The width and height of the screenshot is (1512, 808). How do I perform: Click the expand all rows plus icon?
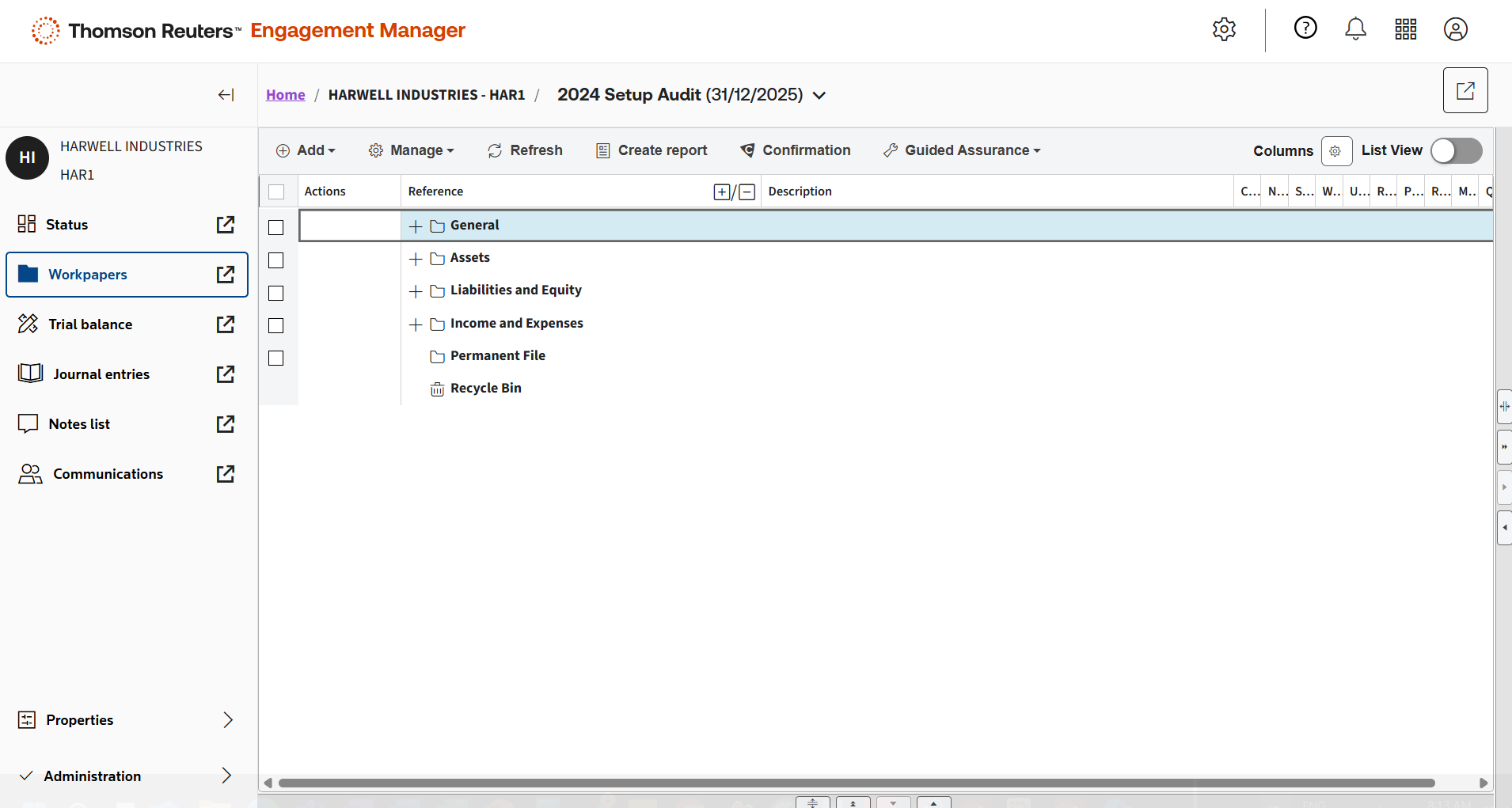[x=721, y=192]
